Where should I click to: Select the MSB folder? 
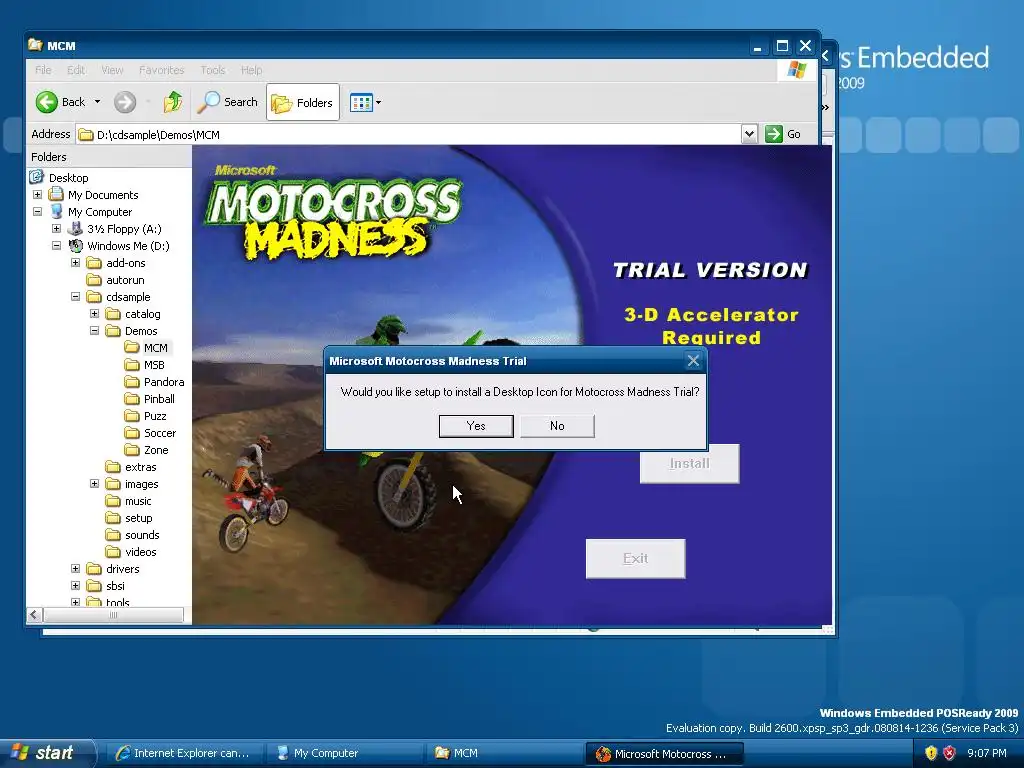pos(154,365)
